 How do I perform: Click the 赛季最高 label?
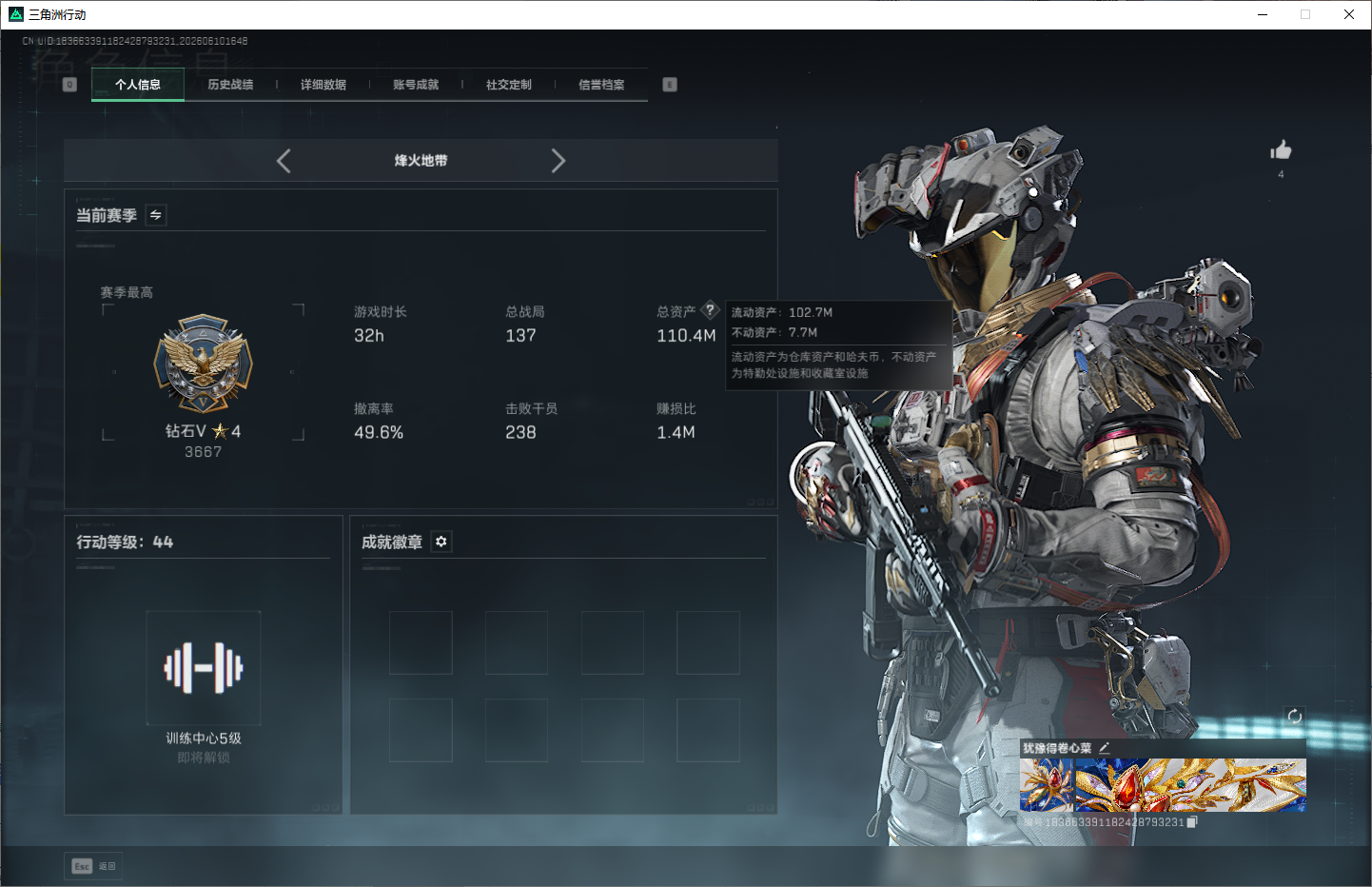tap(127, 292)
